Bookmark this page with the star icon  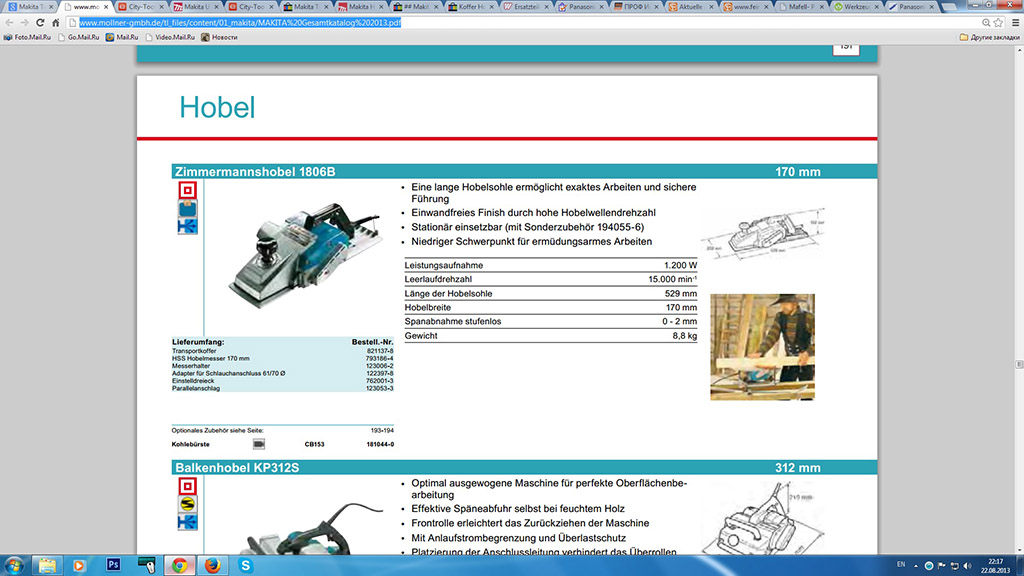tap(998, 22)
